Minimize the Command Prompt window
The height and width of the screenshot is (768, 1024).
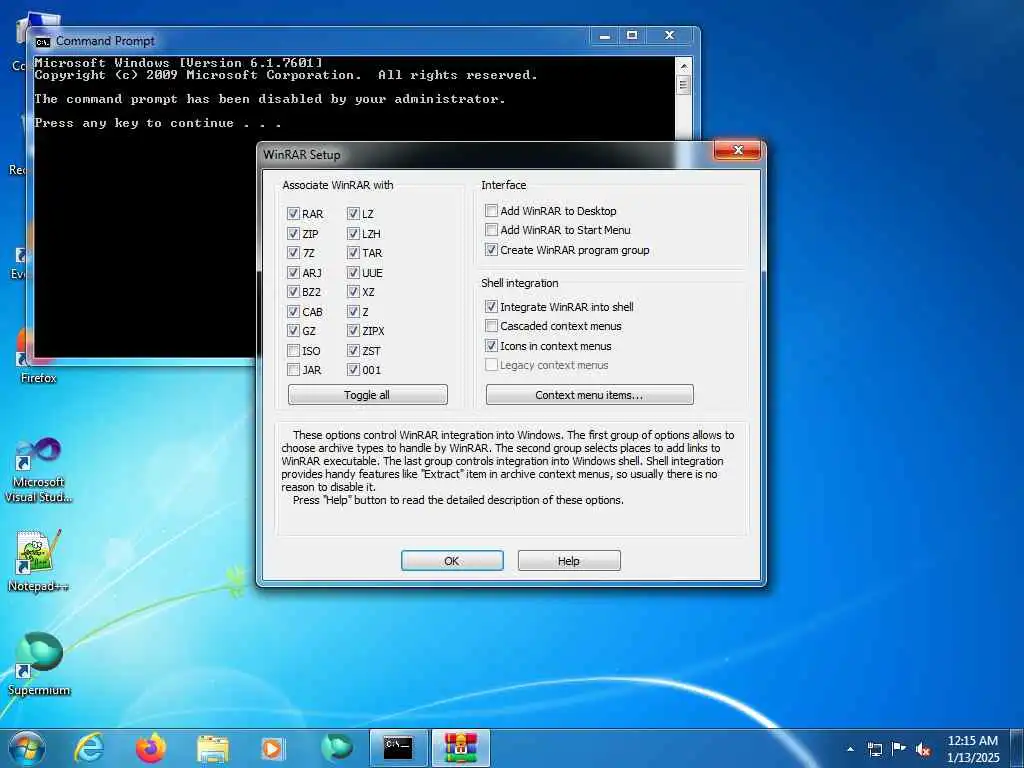point(605,35)
